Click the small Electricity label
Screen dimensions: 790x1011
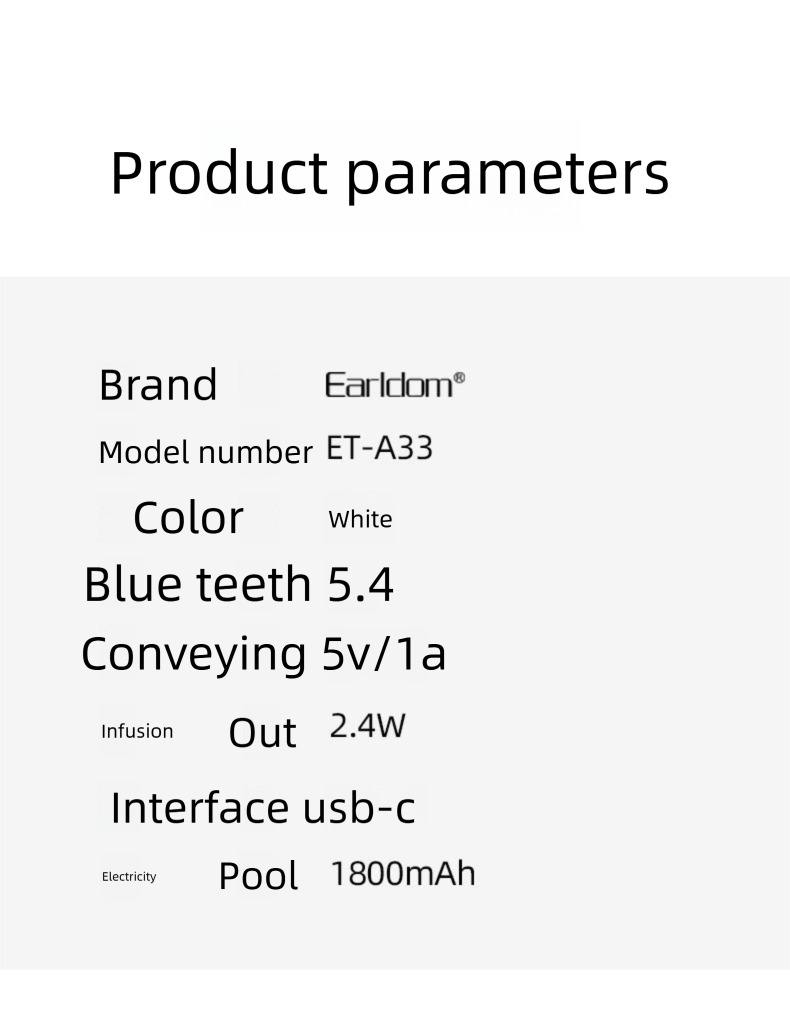pyautogui.click(x=129, y=877)
